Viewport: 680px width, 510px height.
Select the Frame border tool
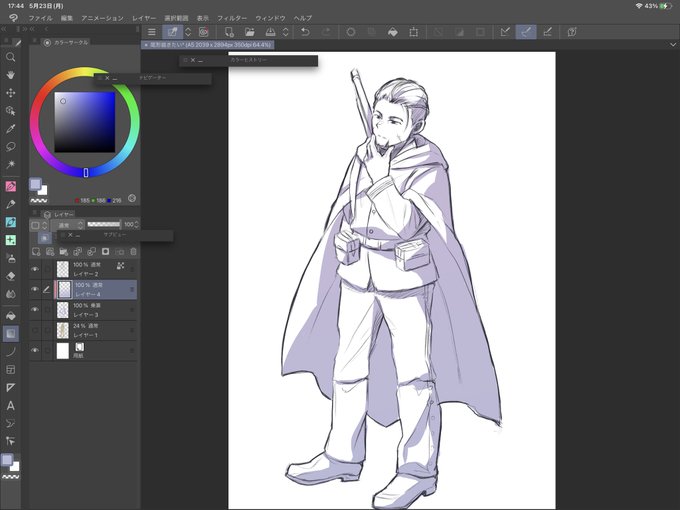[11, 369]
